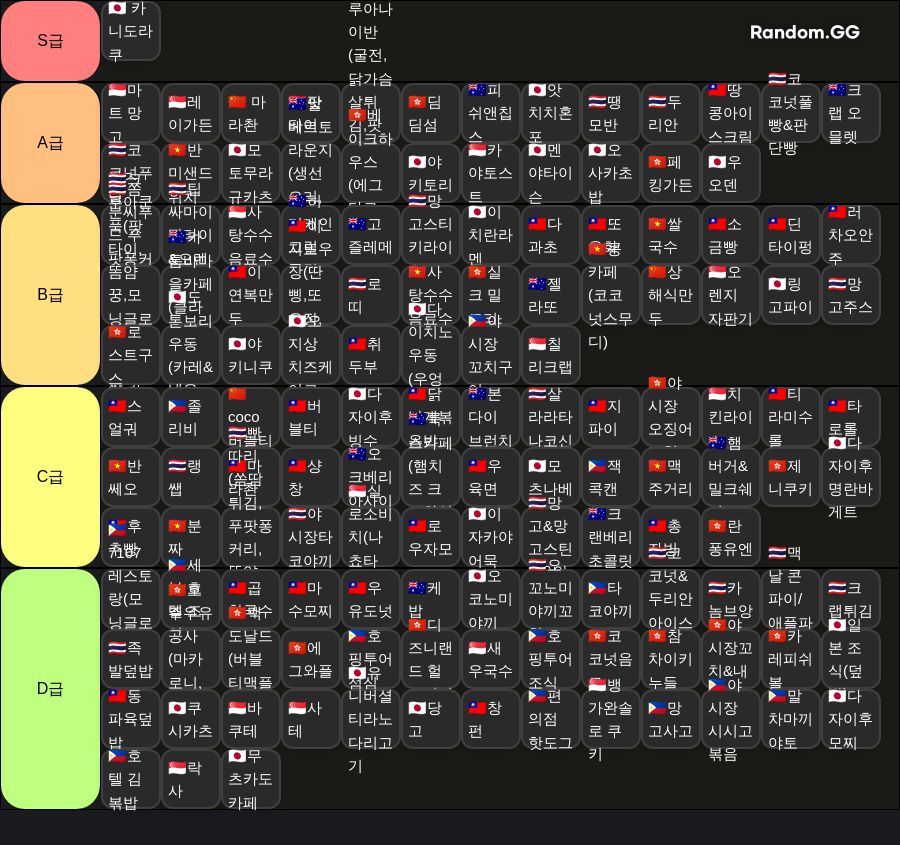Select the green D급 tier label

51,689
